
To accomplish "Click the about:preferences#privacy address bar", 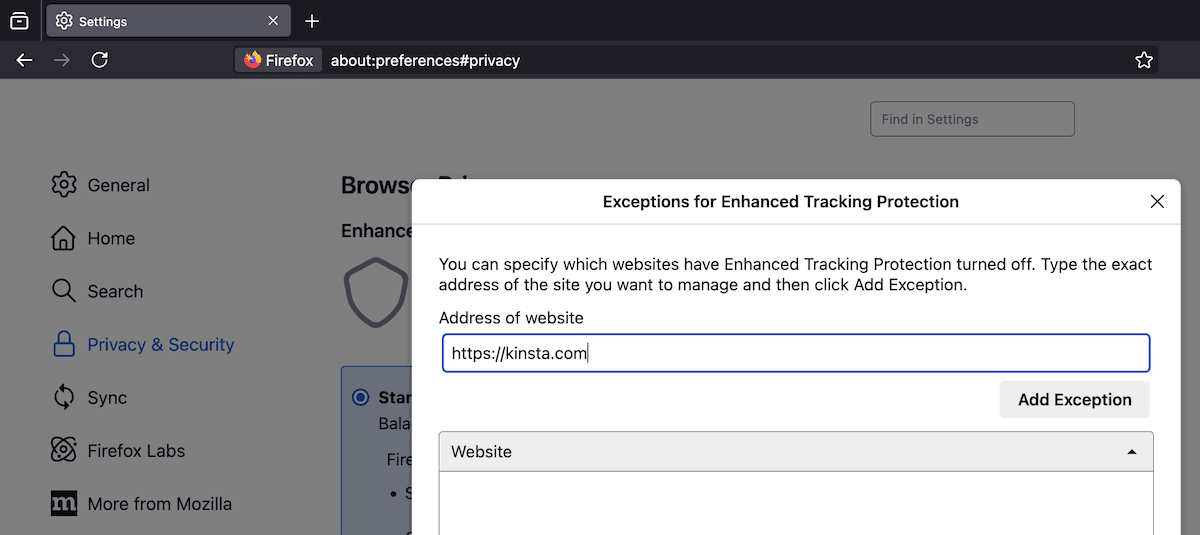I will [x=696, y=60].
